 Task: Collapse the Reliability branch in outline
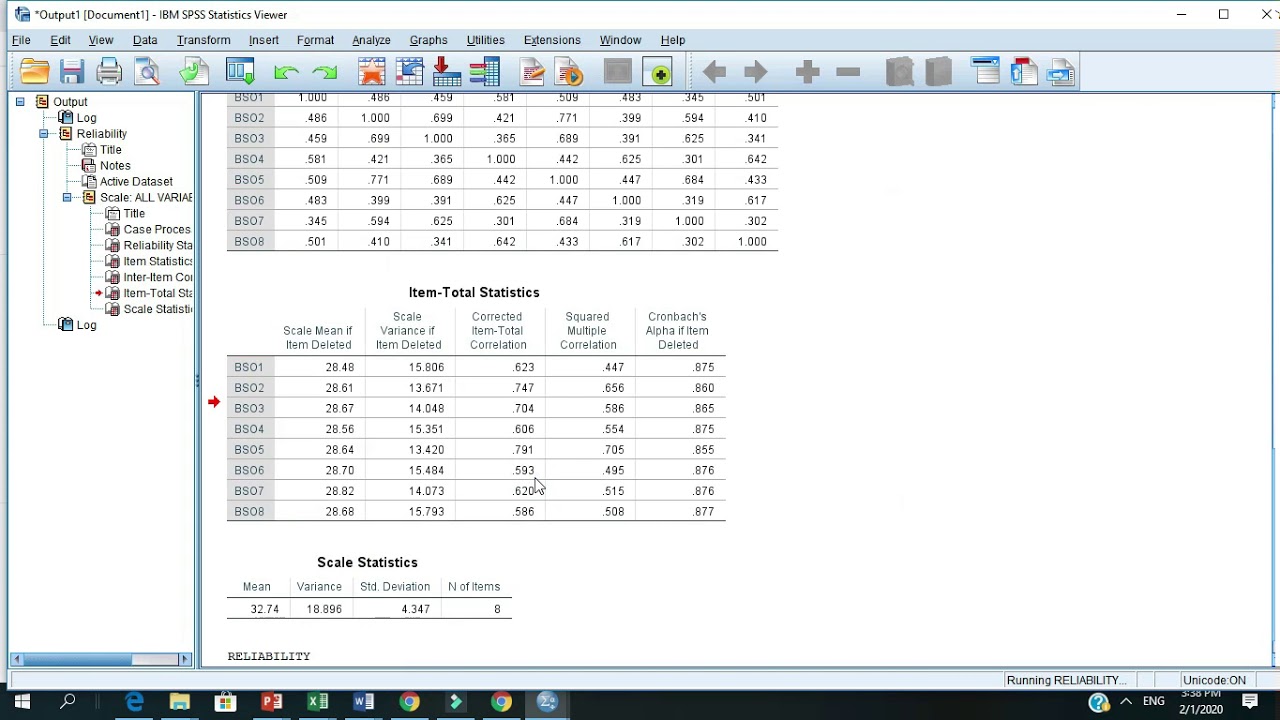[x=44, y=134]
